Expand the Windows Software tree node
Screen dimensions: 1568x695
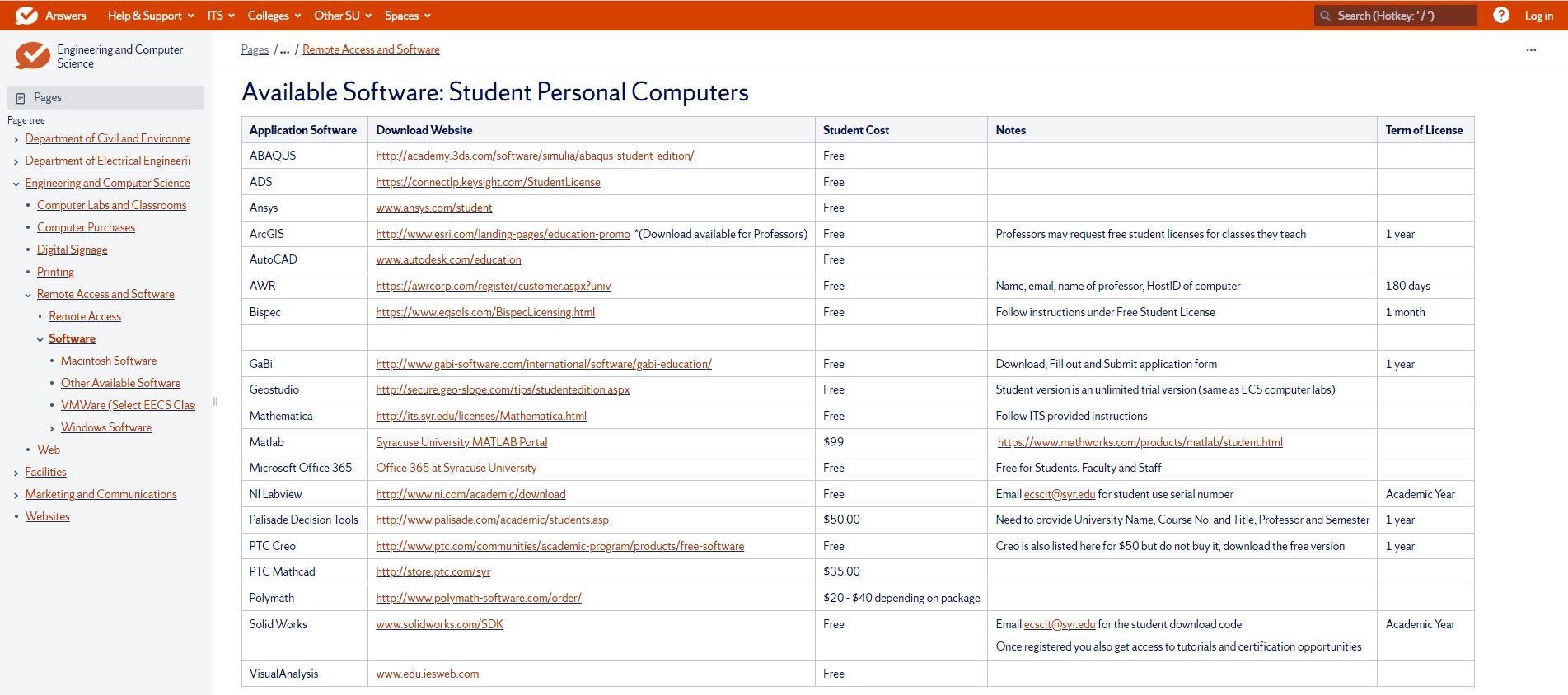point(52,428)
